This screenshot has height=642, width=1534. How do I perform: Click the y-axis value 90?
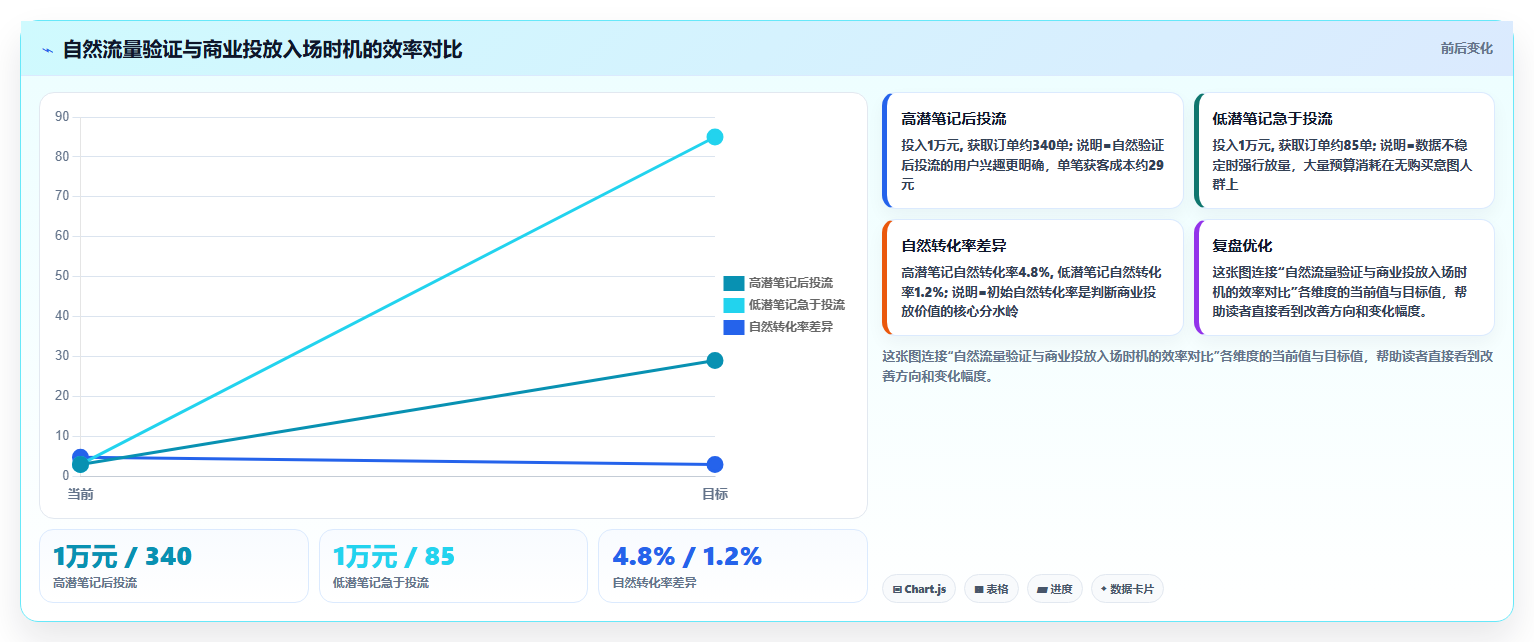tap(62, 117)
